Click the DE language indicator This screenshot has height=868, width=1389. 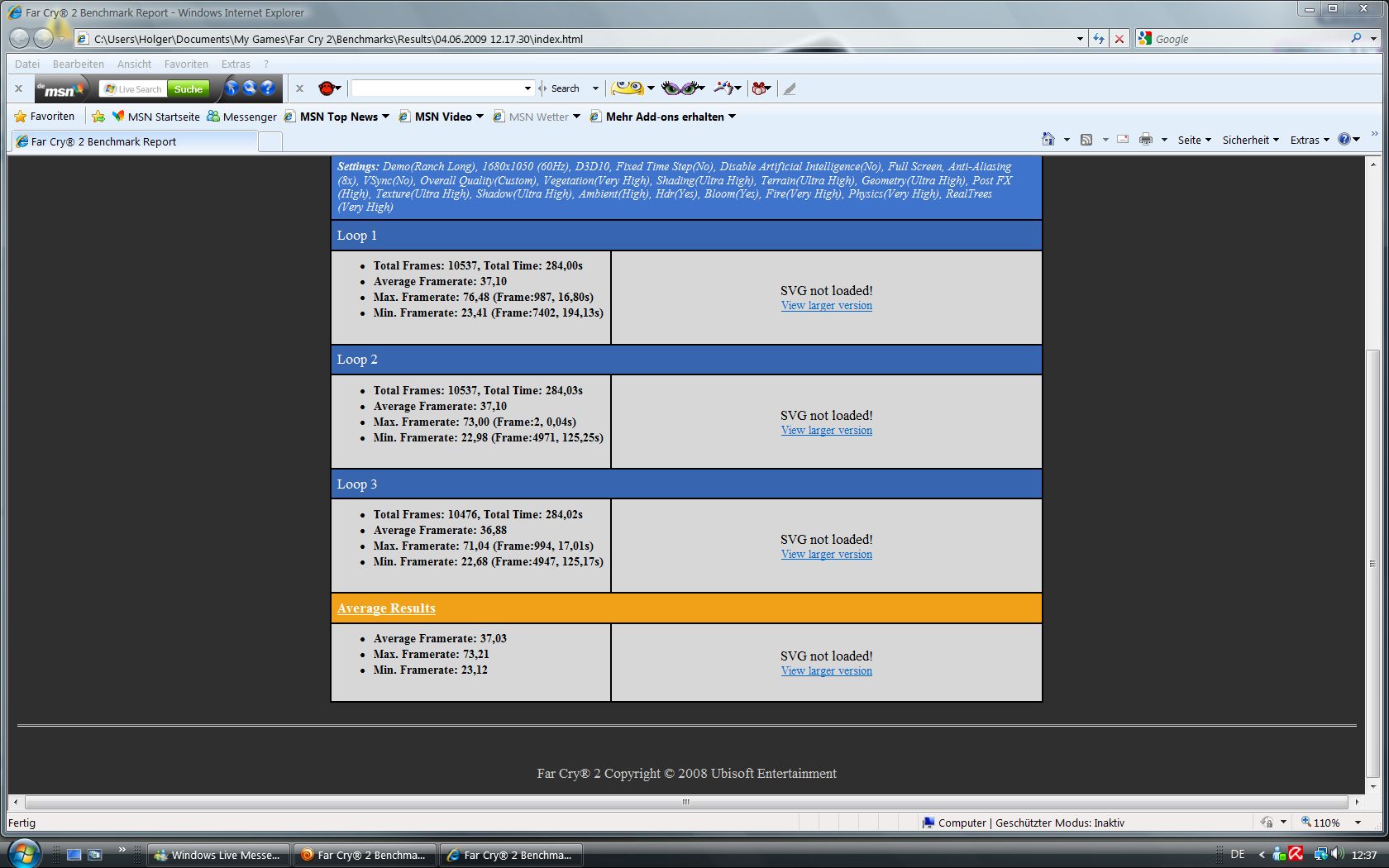pyautogui.click(x=1238, y=854)
